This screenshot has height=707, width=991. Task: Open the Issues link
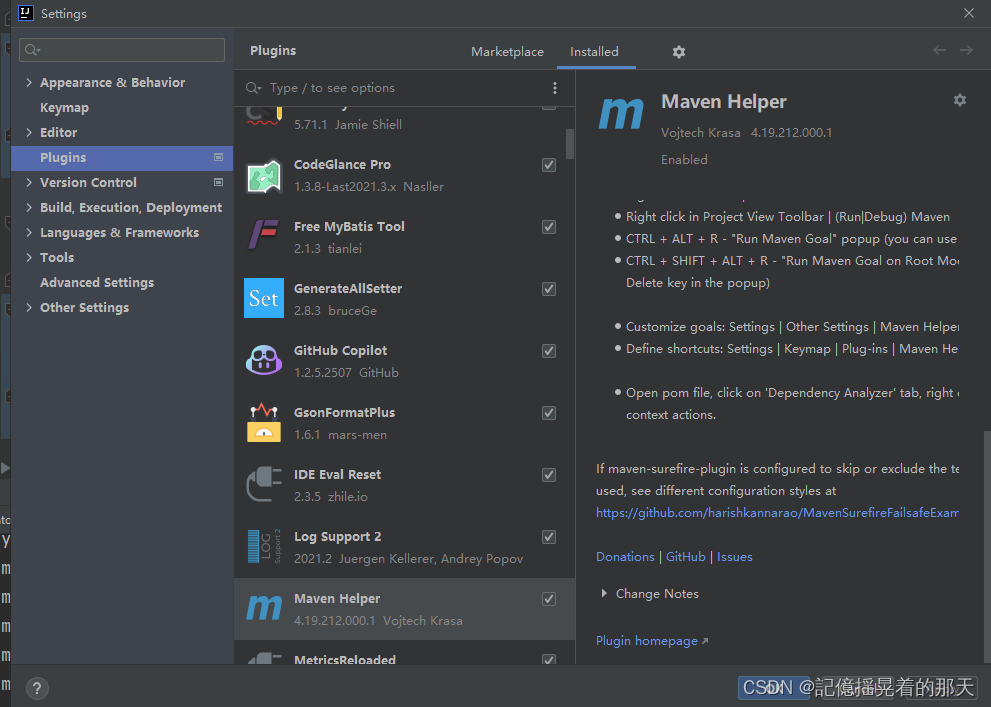(734, 557)
